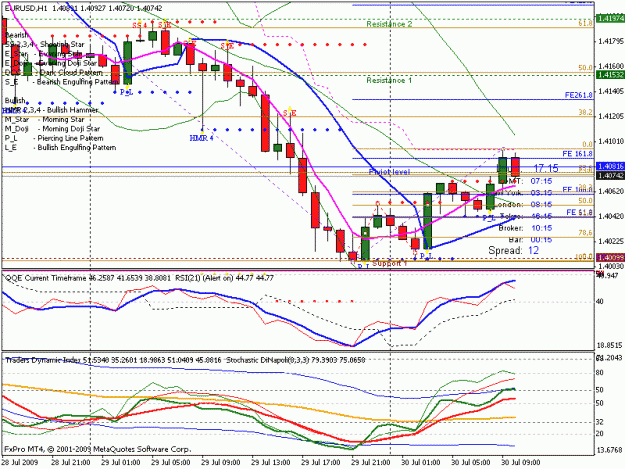Click the 30 Jul 09:00 time label
Screen dimensions: 625x469
coord(521,462)
